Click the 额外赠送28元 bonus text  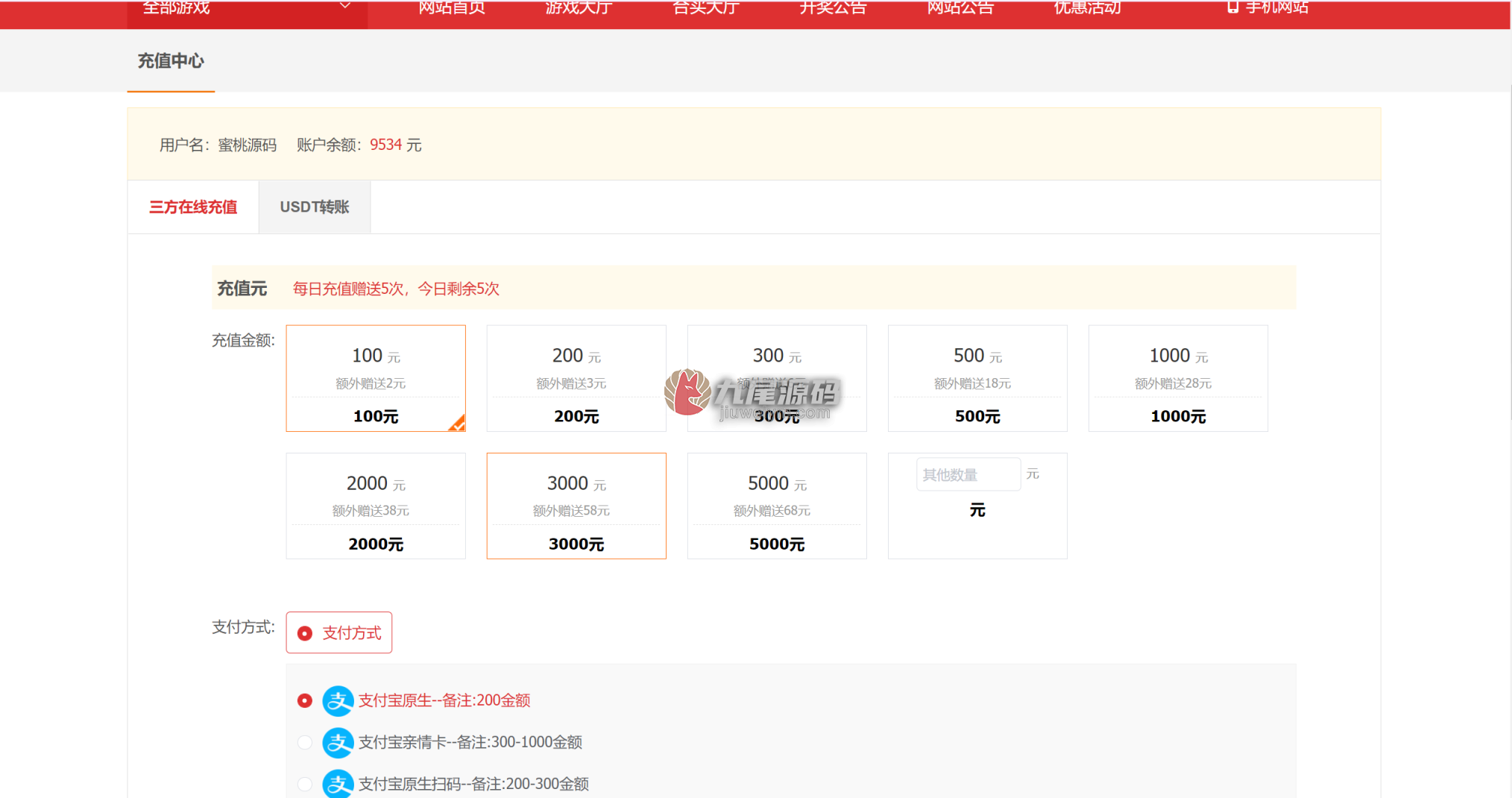click(1173, 383)
